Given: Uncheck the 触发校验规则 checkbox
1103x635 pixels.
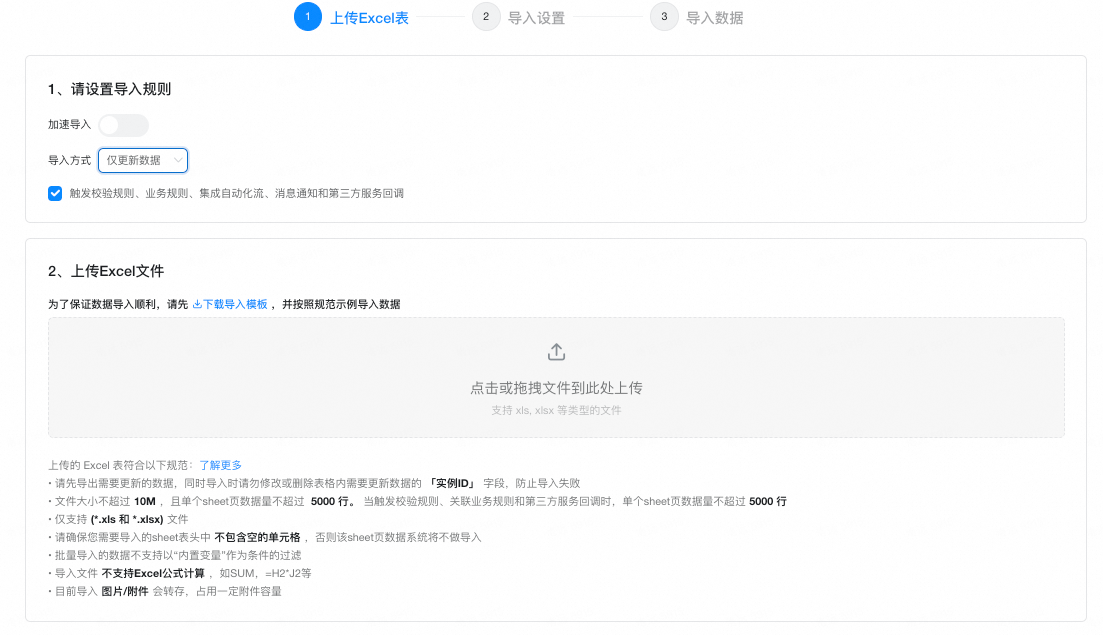Looking at the screenshot, I should click(55, 193).
